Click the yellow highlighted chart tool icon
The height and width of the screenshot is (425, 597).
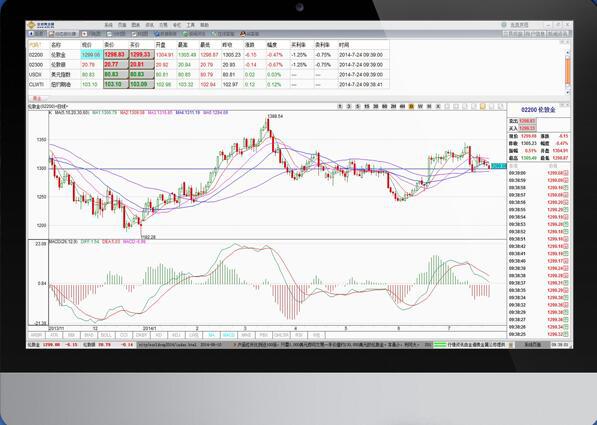(482, 107)
